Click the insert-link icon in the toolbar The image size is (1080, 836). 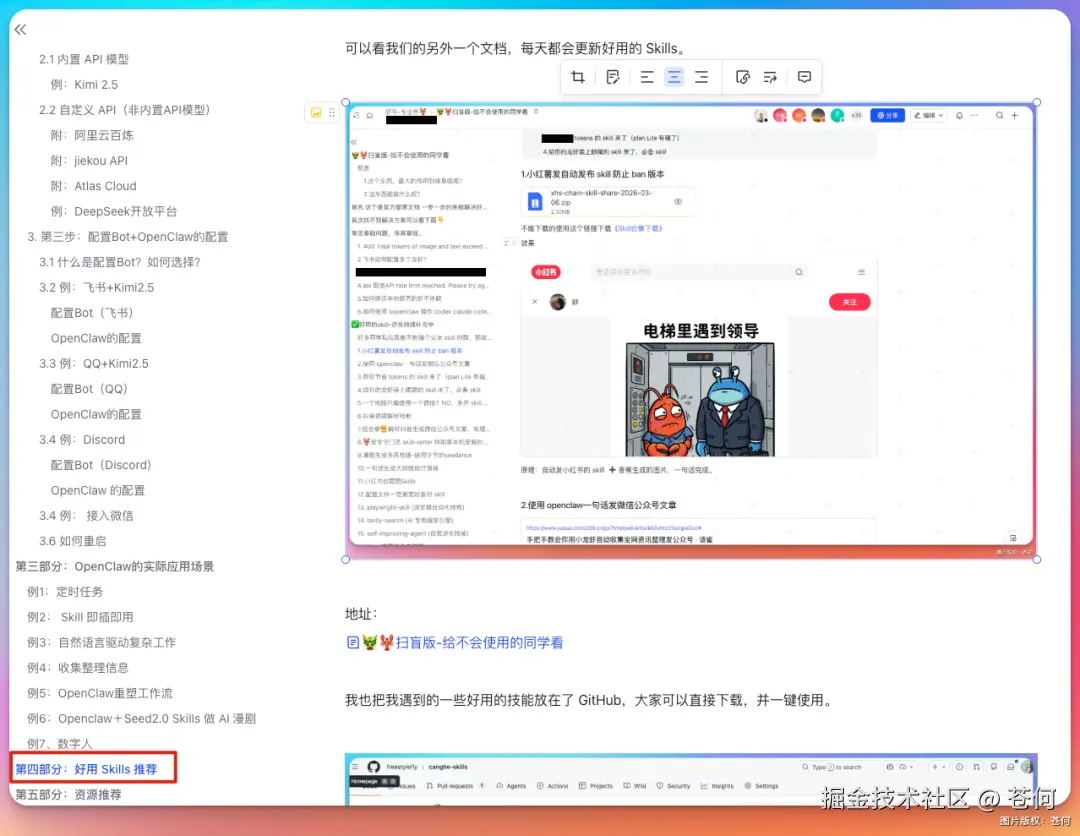[745, 76]
